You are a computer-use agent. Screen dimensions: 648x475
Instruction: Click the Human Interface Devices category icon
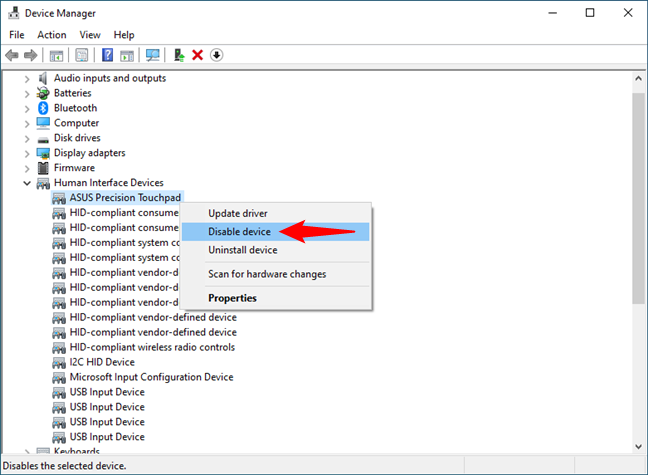pos(43,183)
